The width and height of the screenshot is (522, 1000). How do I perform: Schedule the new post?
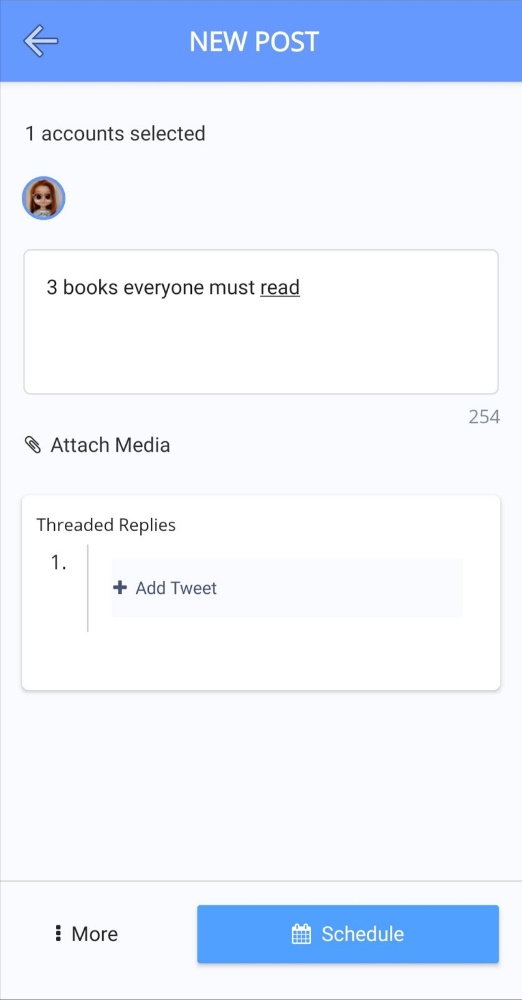[x=348, y=934]
